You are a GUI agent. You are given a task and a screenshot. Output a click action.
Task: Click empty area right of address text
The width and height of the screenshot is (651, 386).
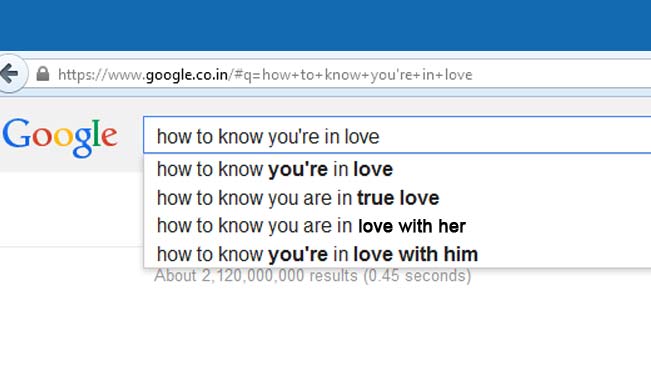560,75
